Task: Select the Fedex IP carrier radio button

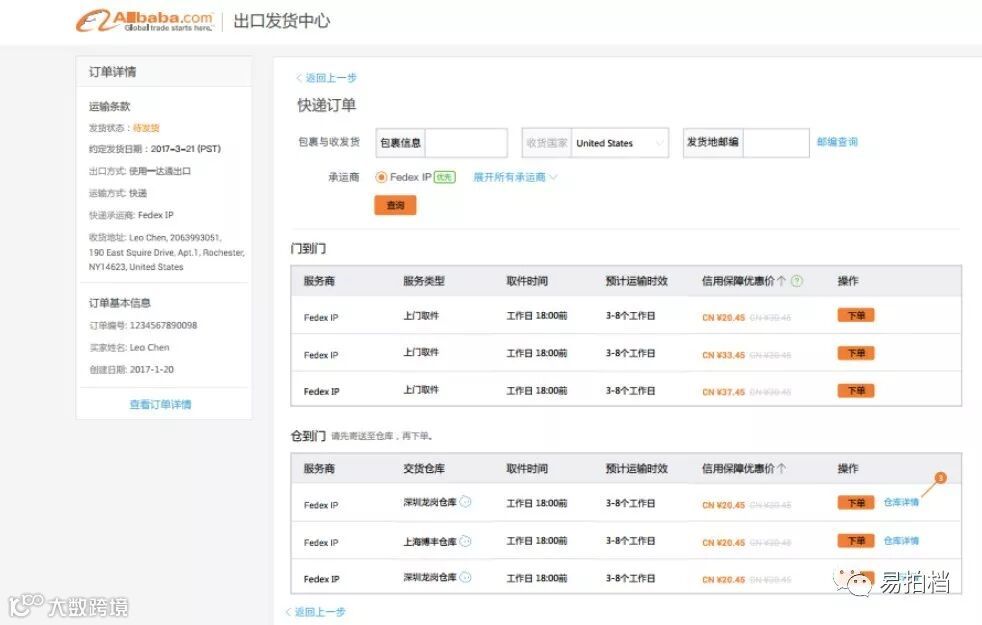Action: [381, 177]
